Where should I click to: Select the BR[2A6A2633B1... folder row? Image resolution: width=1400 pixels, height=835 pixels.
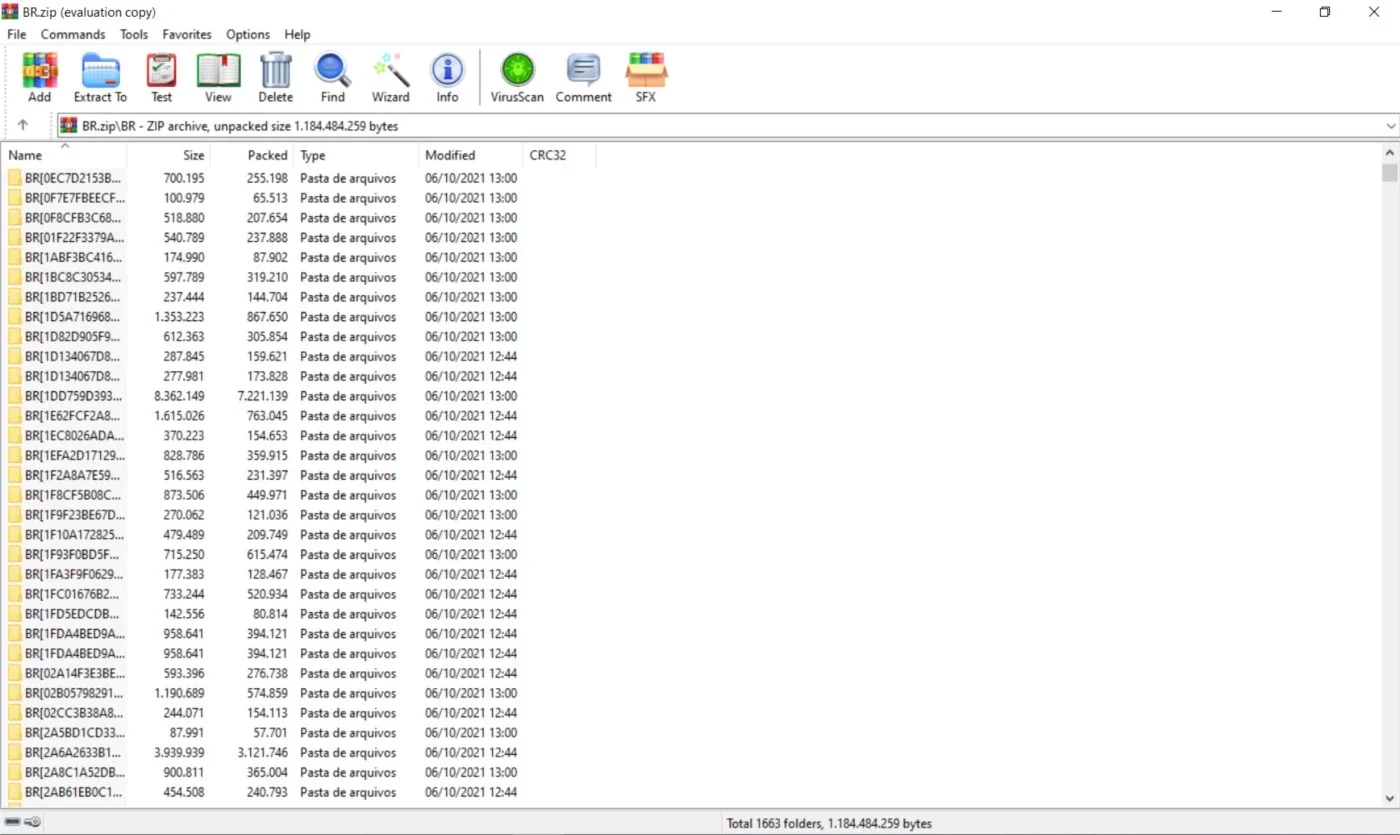262,753
